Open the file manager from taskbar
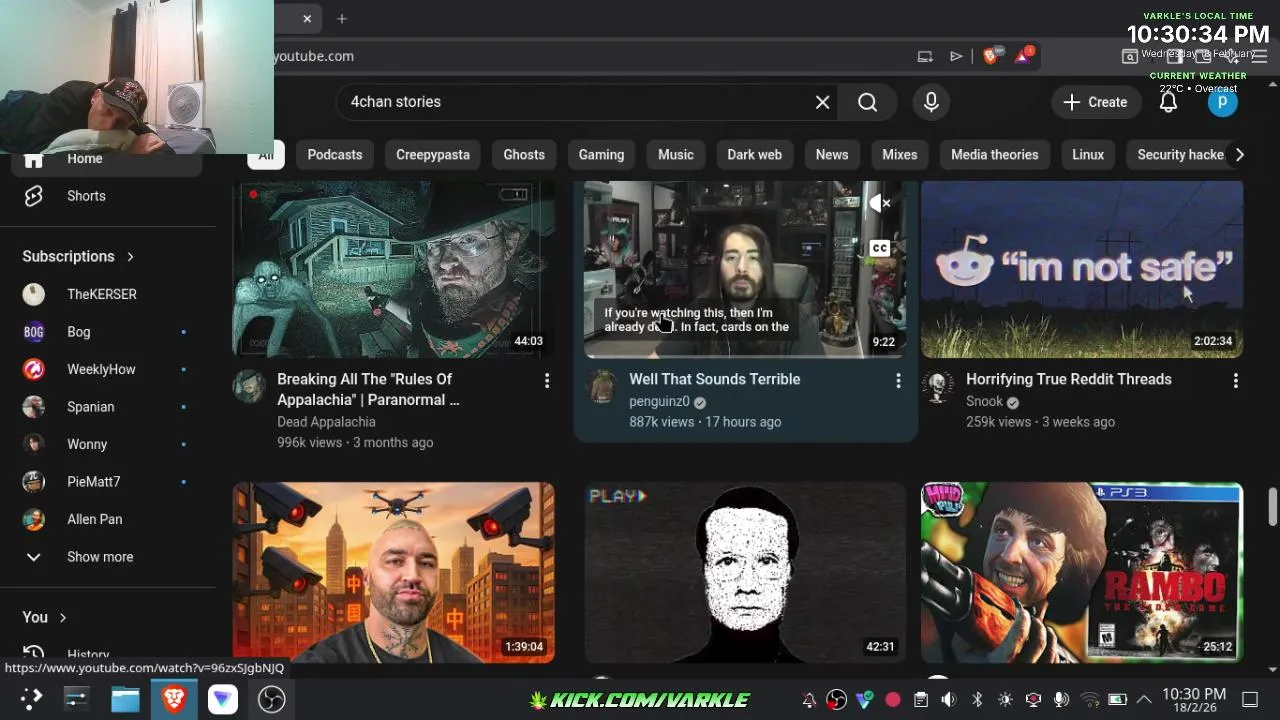The width and height of the screenshot is (1280, 720). pyautogui.click(x=125, y=699)
